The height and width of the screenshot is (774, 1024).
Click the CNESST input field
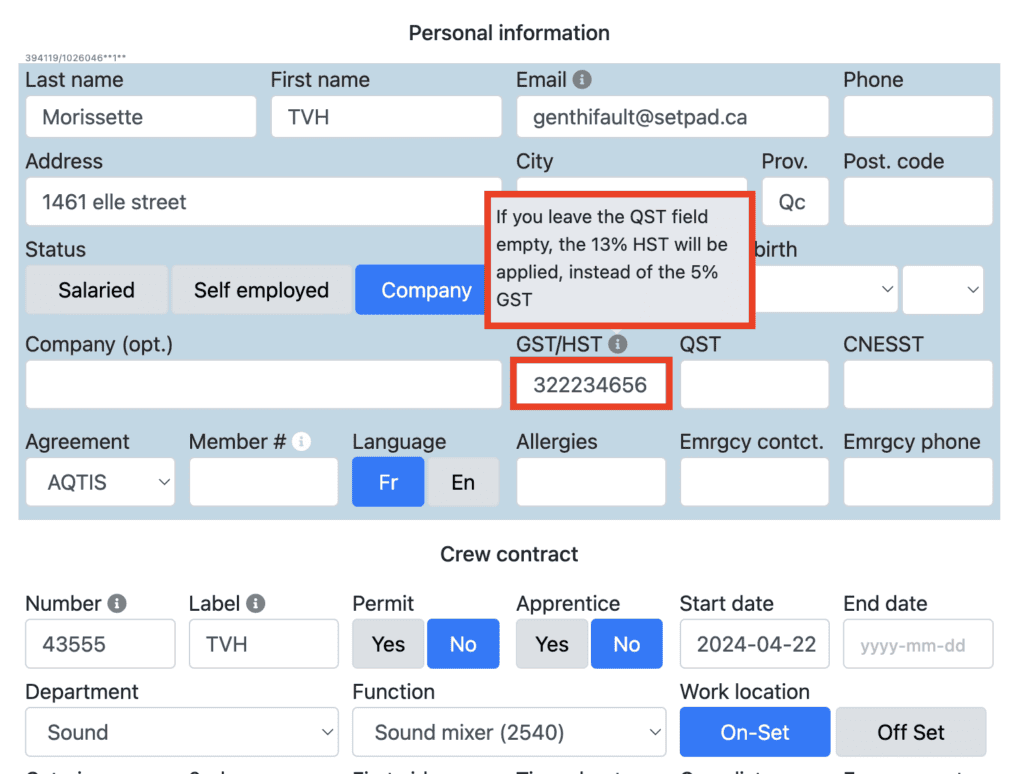point(918,385)
